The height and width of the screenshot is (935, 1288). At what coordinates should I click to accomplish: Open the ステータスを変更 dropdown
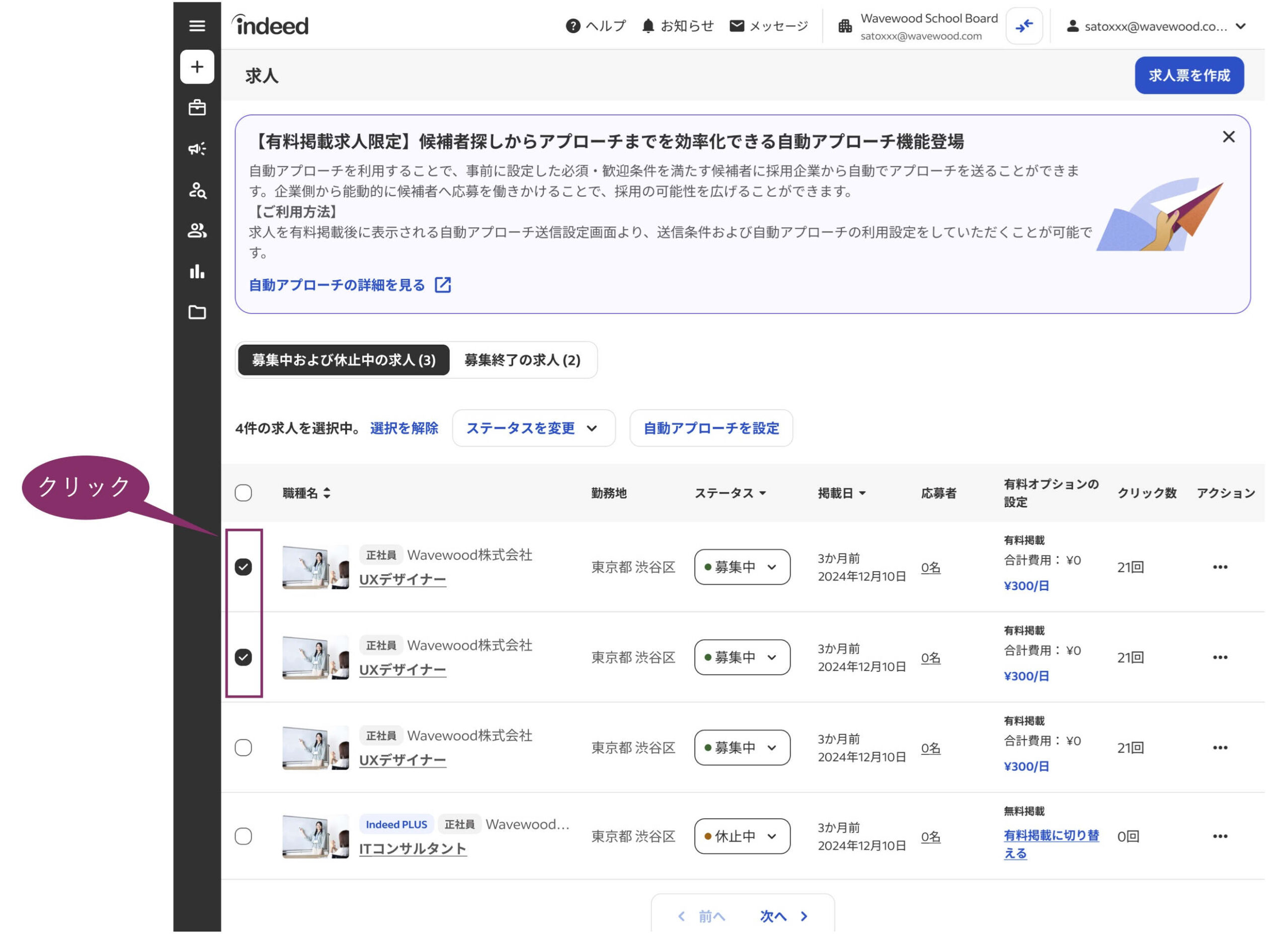(533, 428)
